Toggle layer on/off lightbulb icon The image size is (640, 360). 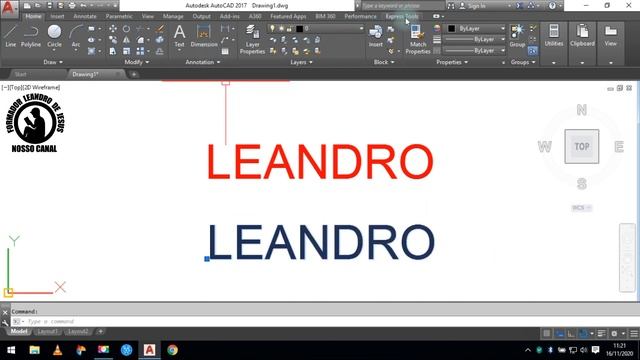(x=272, y=29)
